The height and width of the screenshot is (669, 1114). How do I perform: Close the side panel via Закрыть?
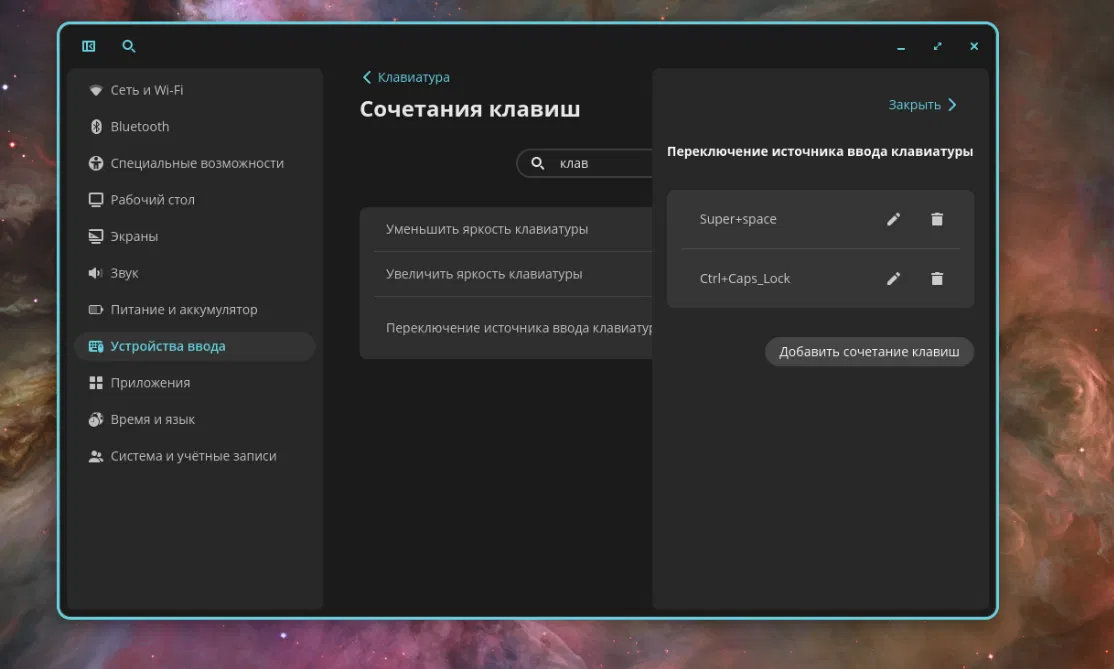(922, 105)
